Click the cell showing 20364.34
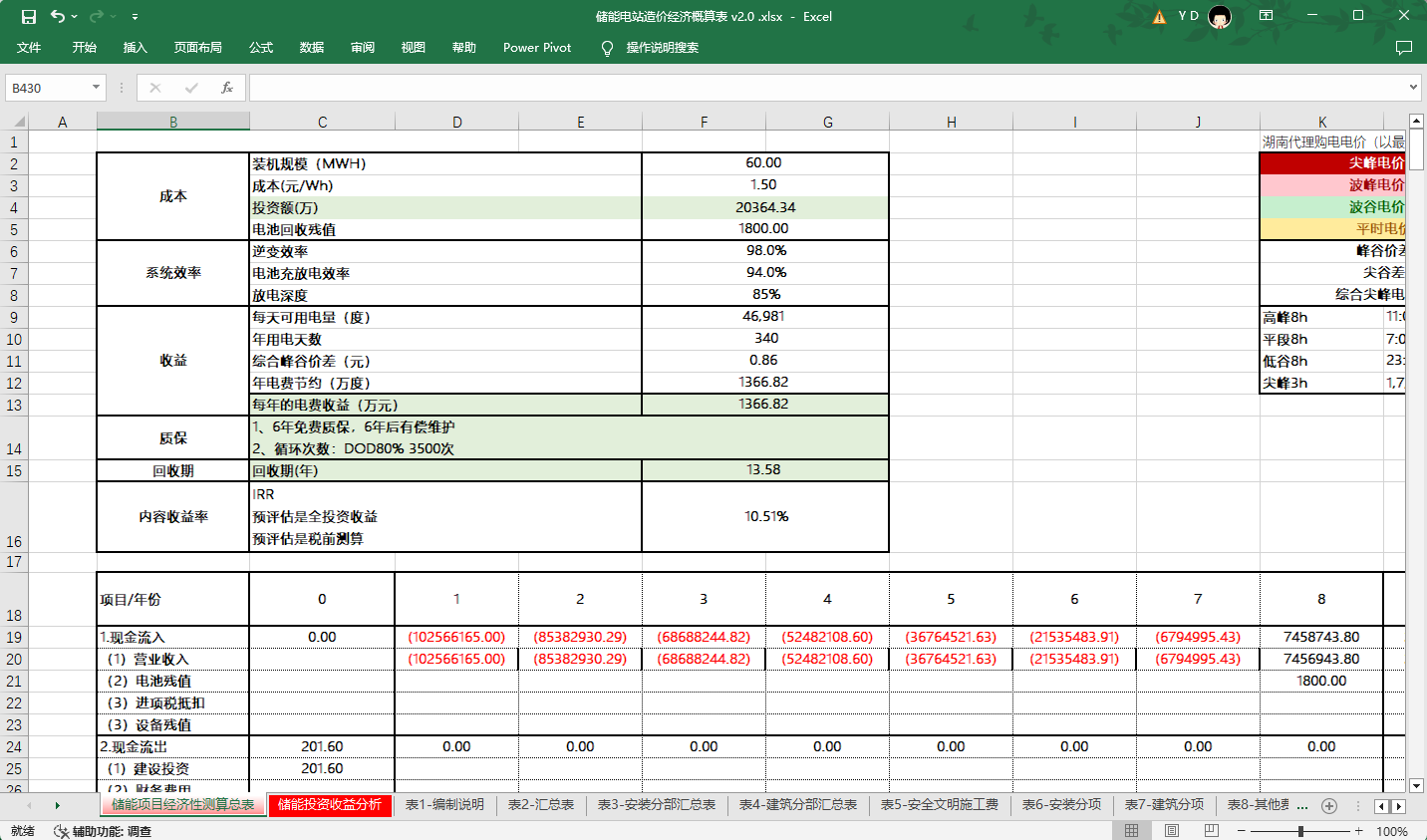Screen dimensions: 1427x840 click(765, 207)
